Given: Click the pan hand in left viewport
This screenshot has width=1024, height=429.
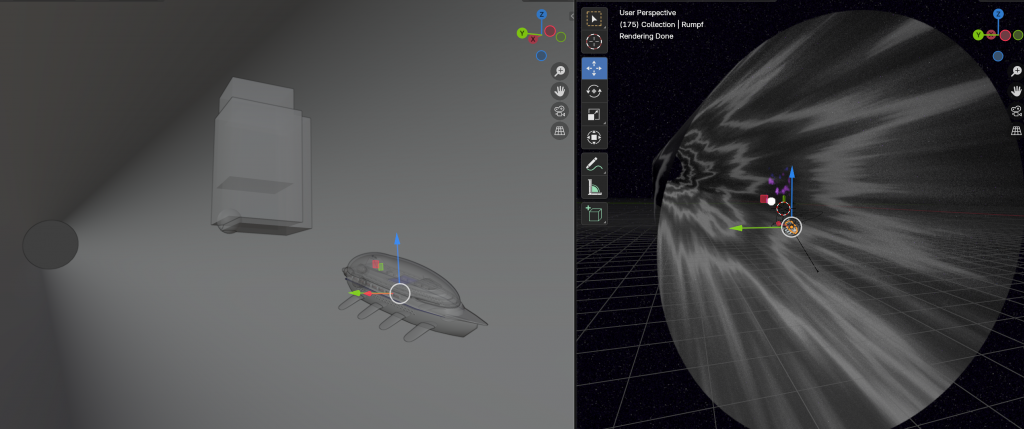Looking at the screenshot, I should [x=560, y=91].
